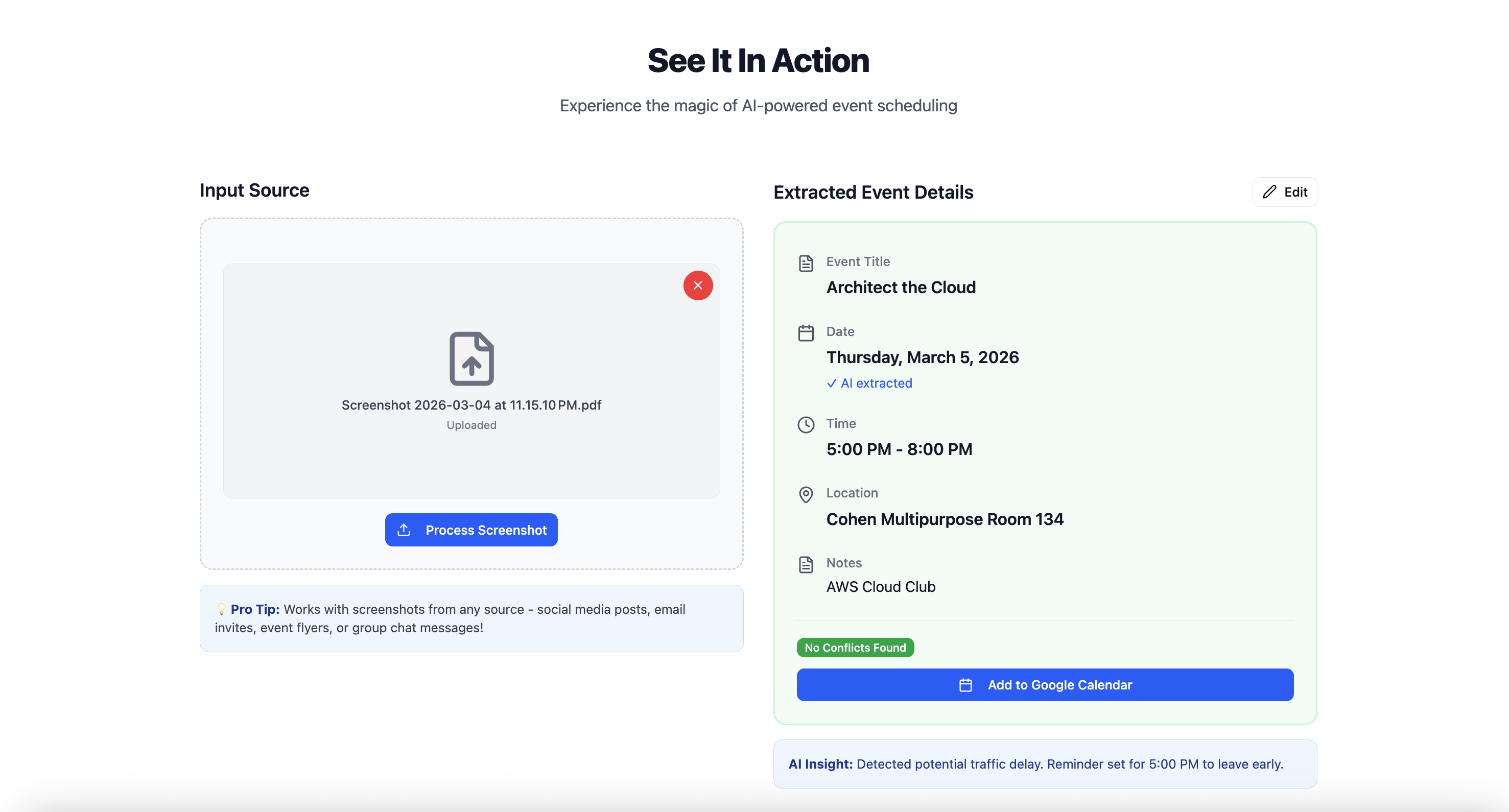Click the uploaded screenshot PDF filename
The height and width of the screenshot is (812, 1509).
tap(471, 405)
